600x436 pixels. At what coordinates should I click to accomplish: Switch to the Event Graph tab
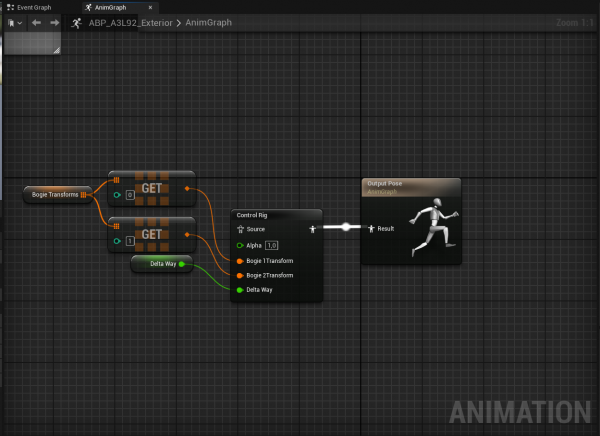[x=34, y=7]
